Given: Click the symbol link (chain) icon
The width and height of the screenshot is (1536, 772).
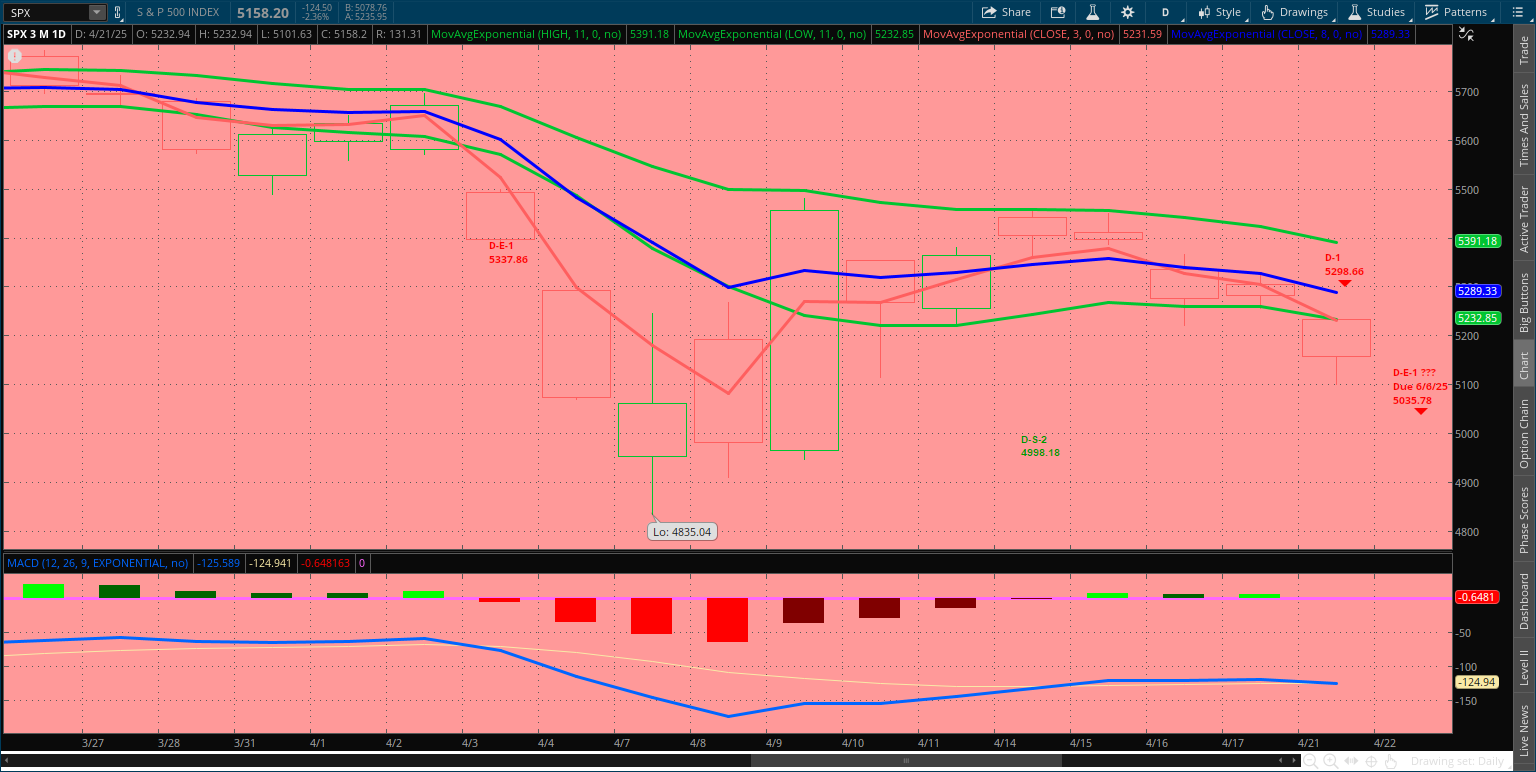Looking at the screenshot, I should point(119,12).
